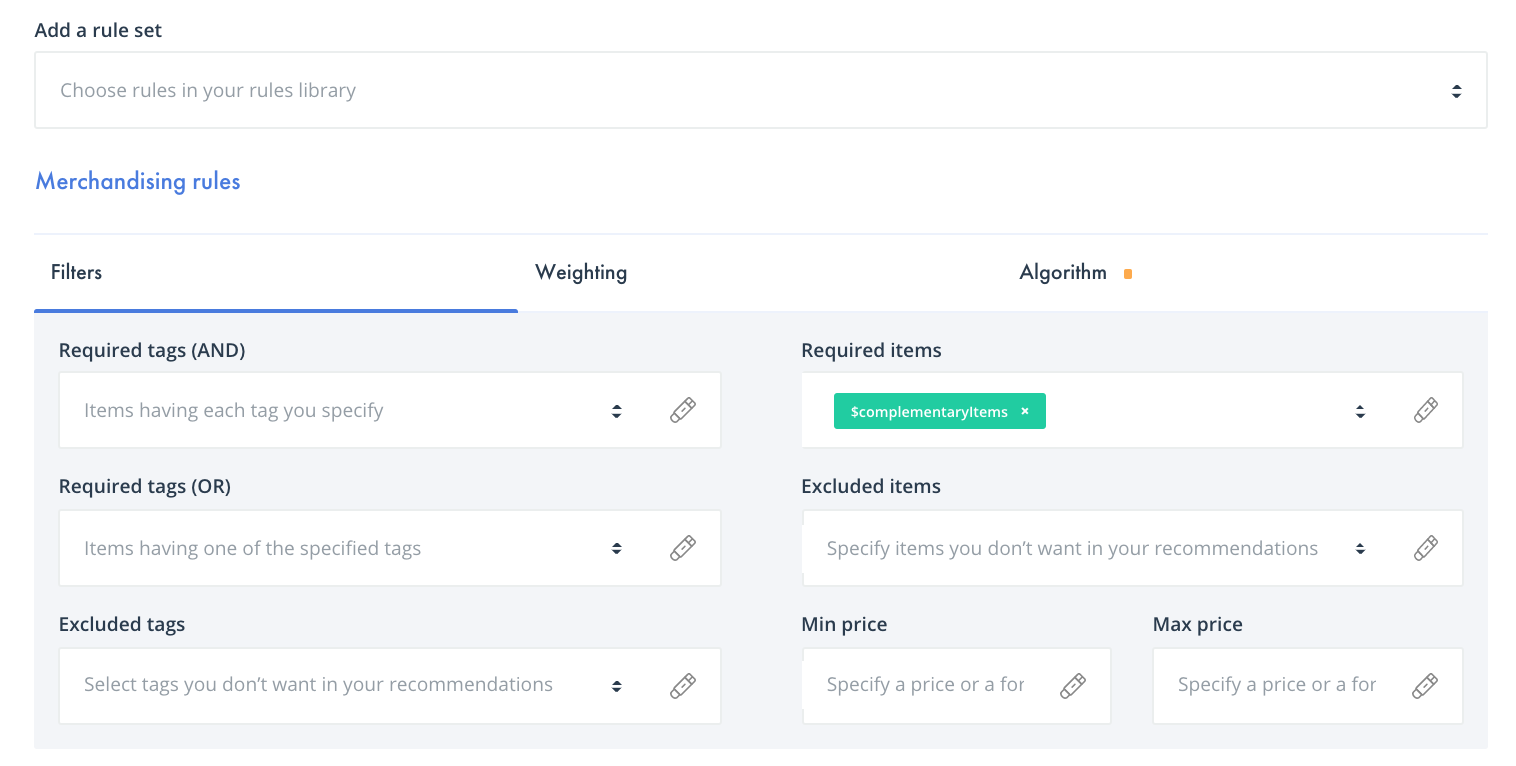Click pencil icon for Required items
Viewport: 1516px width, 766px height.
tap(1426, 410)
